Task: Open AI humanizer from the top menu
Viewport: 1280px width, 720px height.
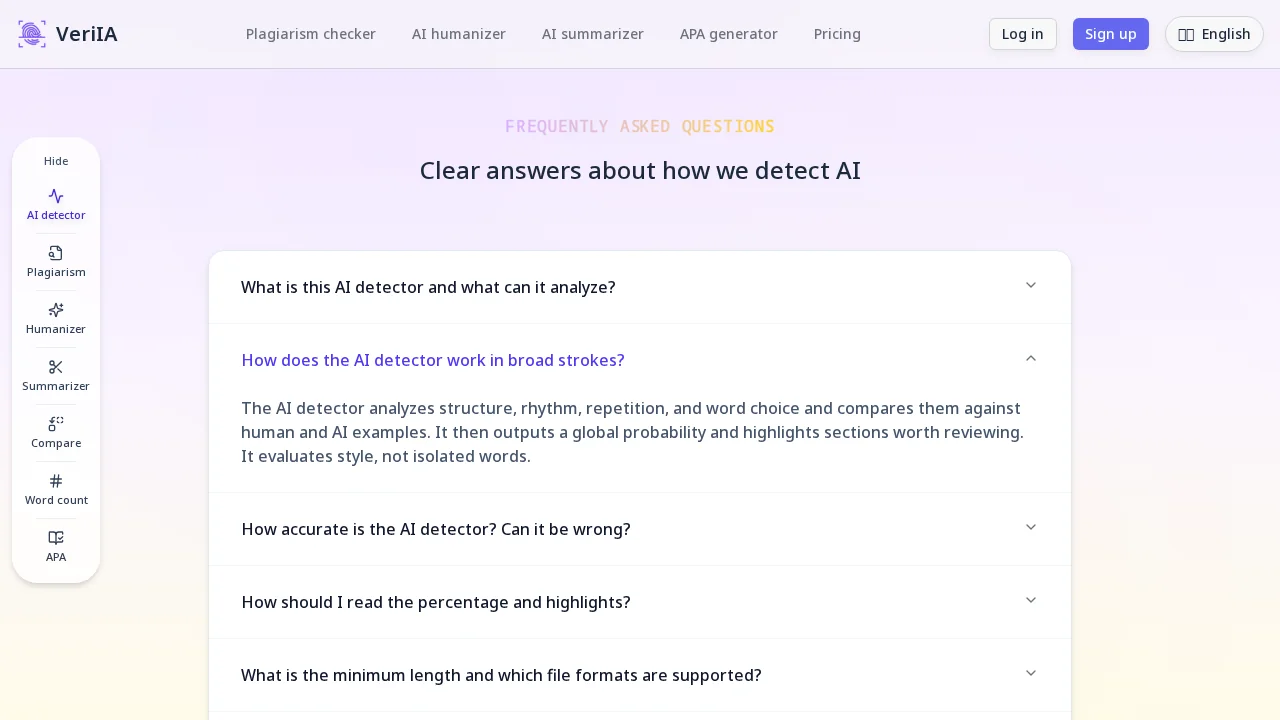Action: point(459,34)
